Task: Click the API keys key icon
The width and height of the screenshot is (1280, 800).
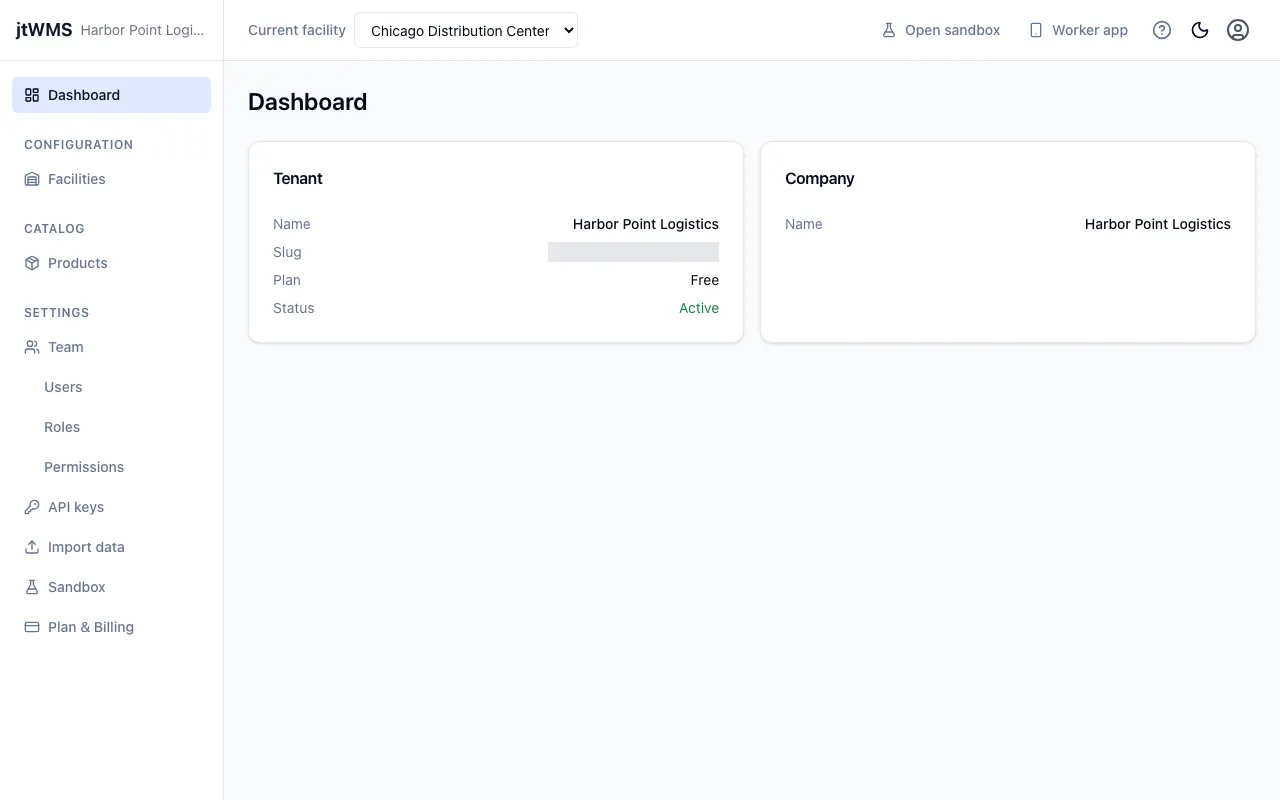Action: pyautogui.click(x=32, y=507)
